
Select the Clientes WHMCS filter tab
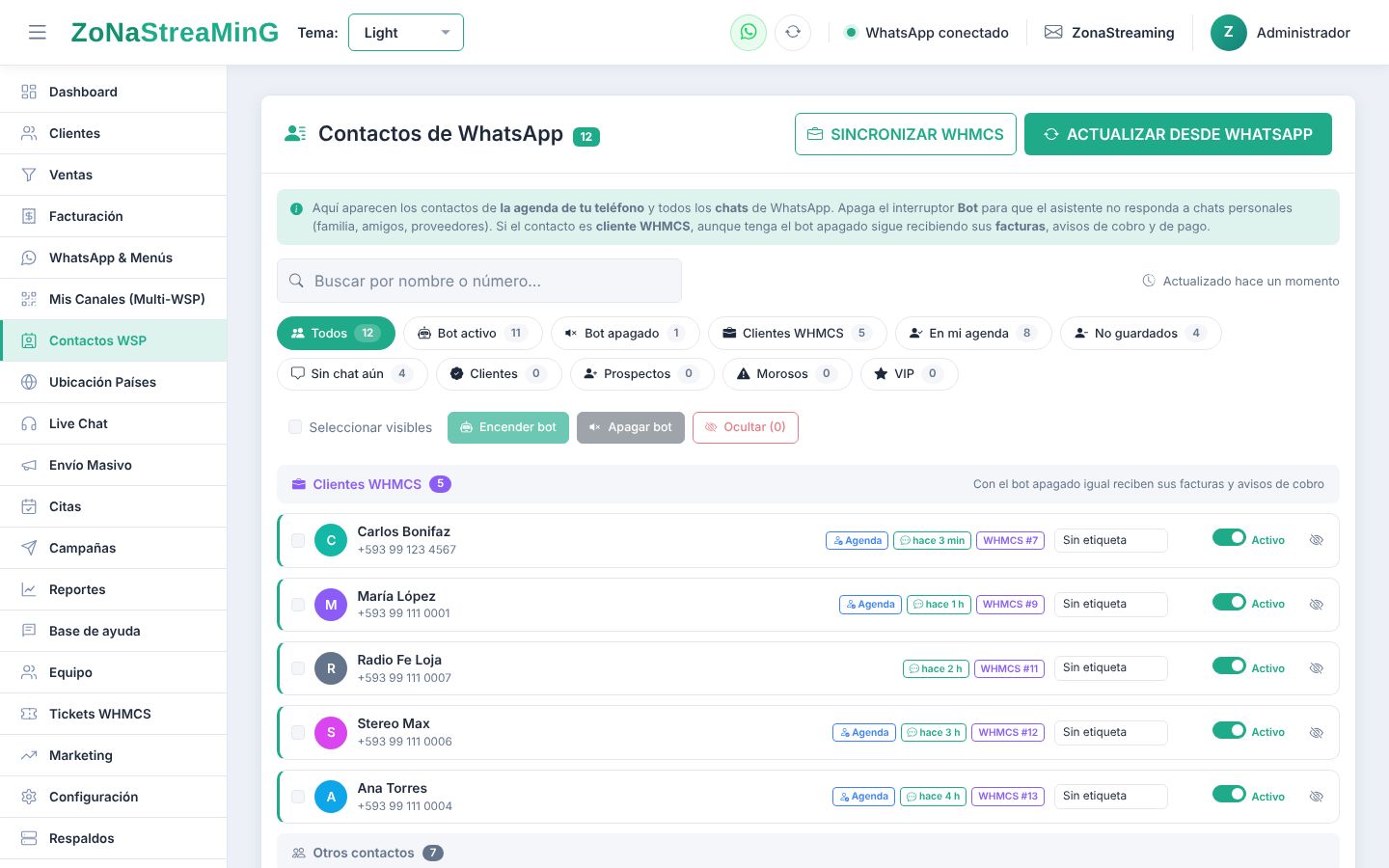tap(798, 333)
